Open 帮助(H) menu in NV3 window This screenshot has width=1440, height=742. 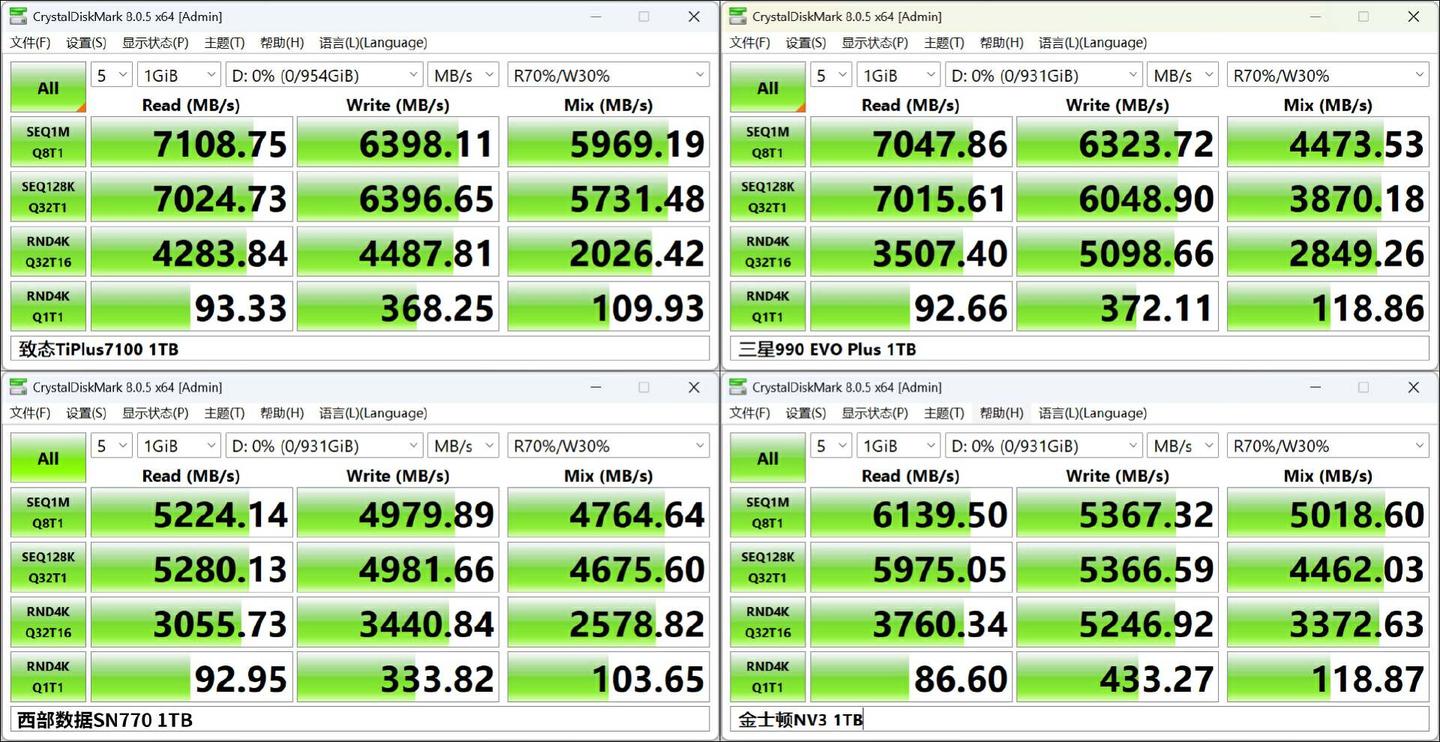pos(1001,413)
